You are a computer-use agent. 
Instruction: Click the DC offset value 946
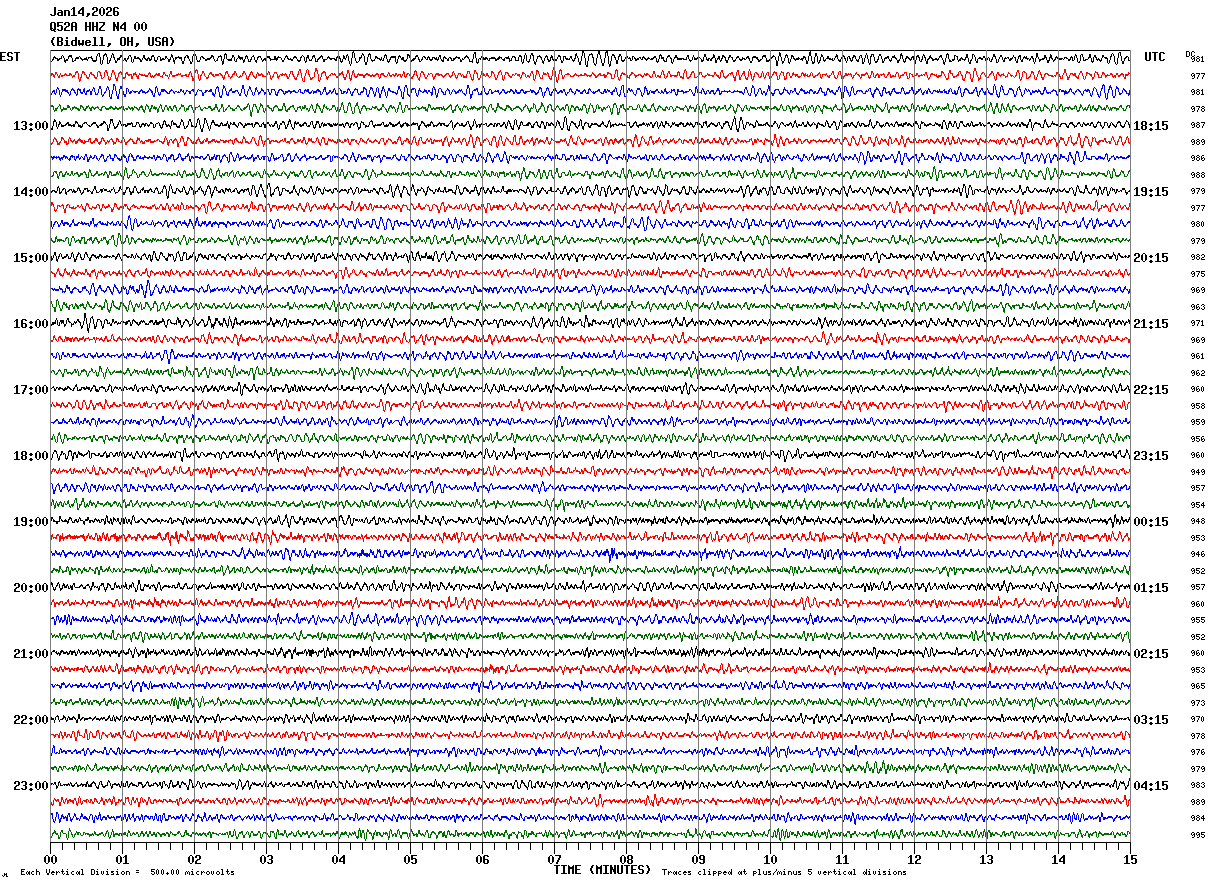point(1197,555)
